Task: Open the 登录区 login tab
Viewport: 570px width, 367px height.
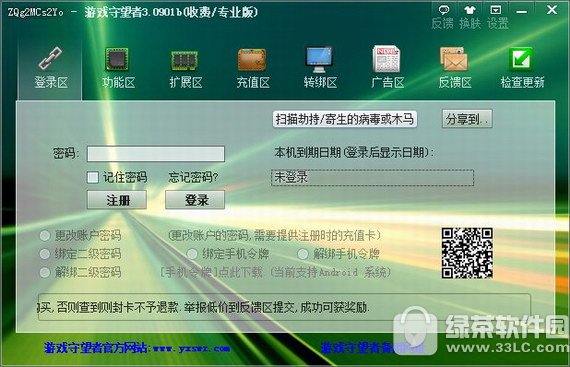Action: pos(51,68)
